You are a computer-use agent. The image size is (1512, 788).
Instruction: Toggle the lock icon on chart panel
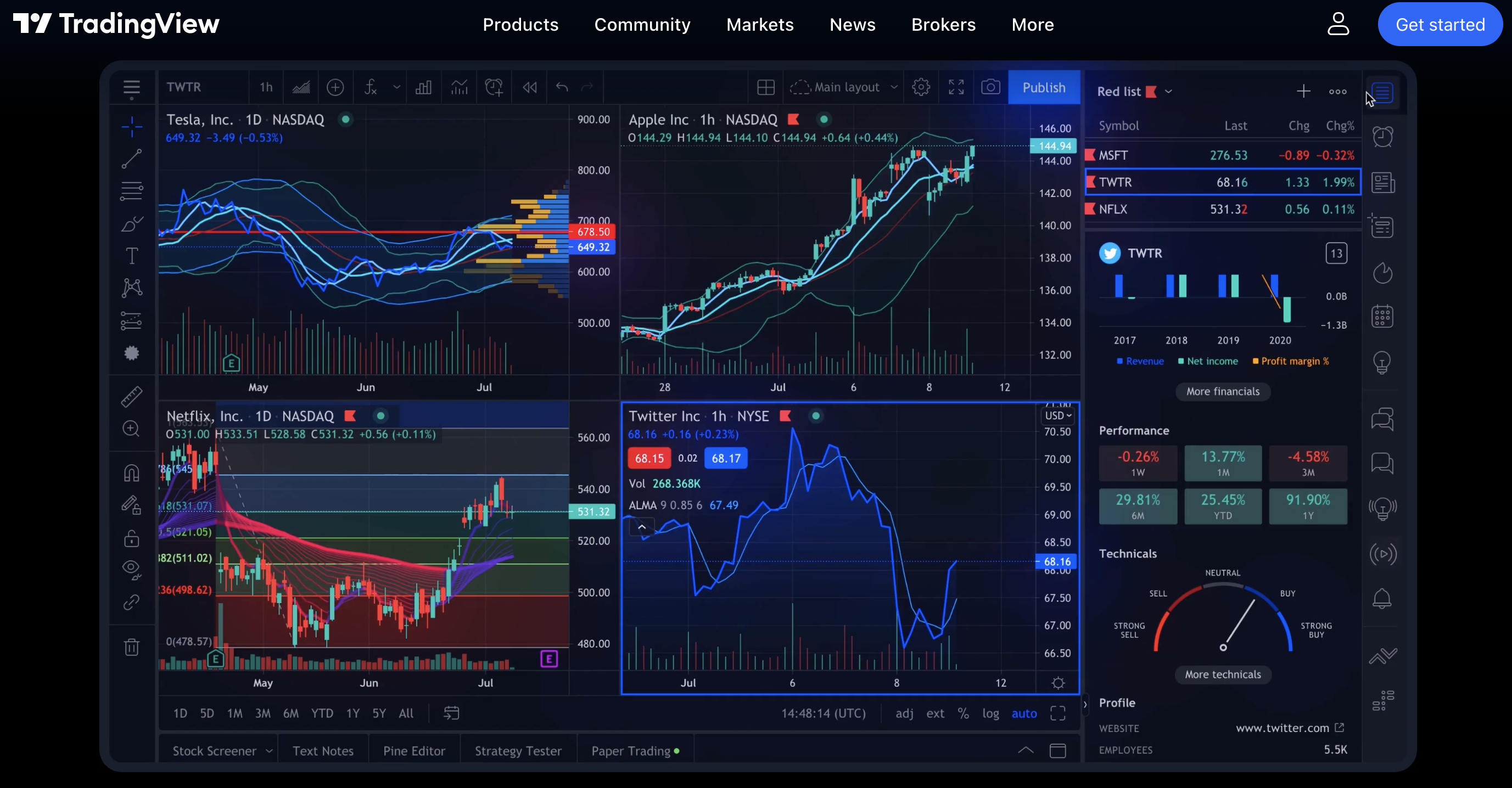click(x=131, y=537)
